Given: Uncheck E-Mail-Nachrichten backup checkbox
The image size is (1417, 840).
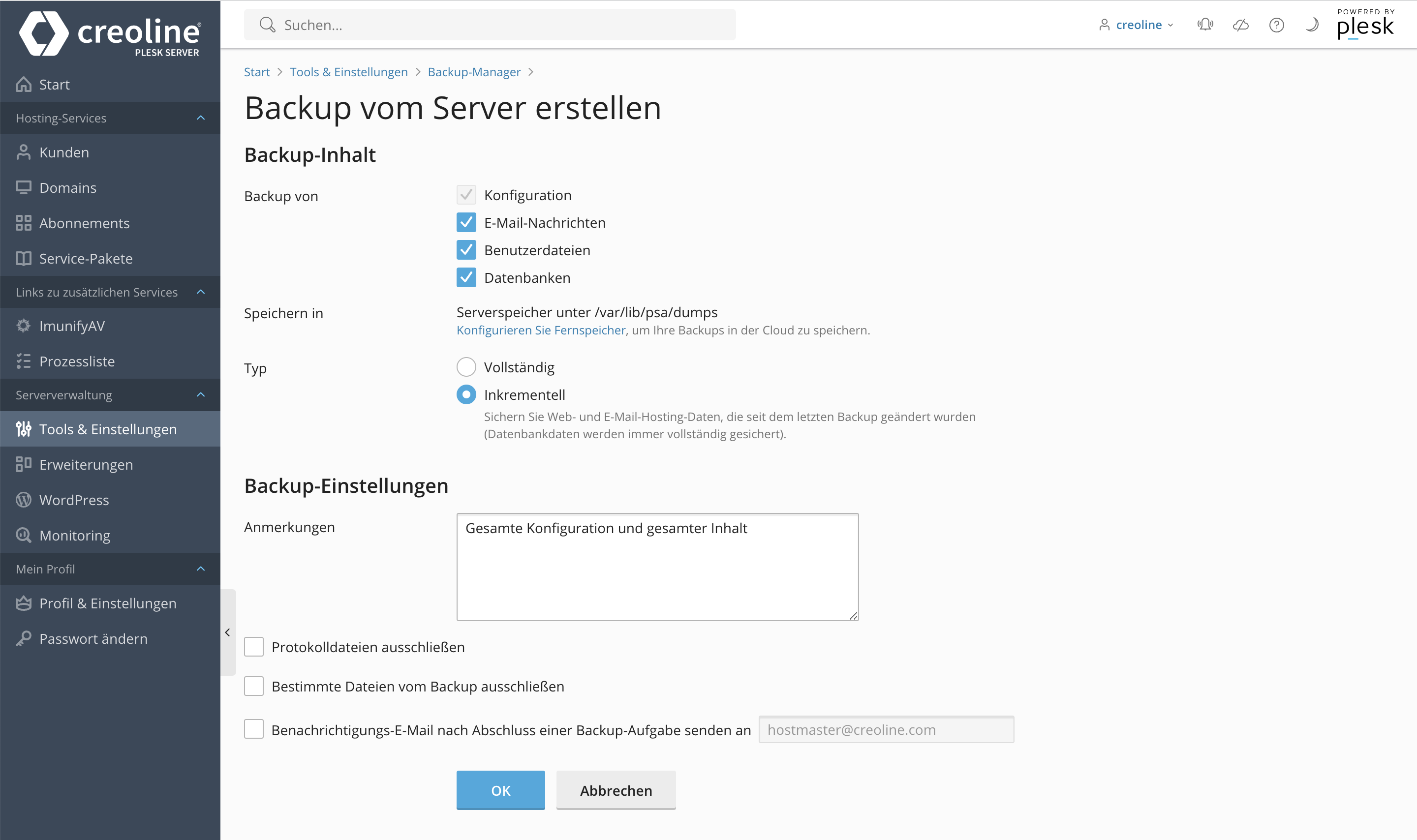Looking at the screenshot, I should pos(466,222).
